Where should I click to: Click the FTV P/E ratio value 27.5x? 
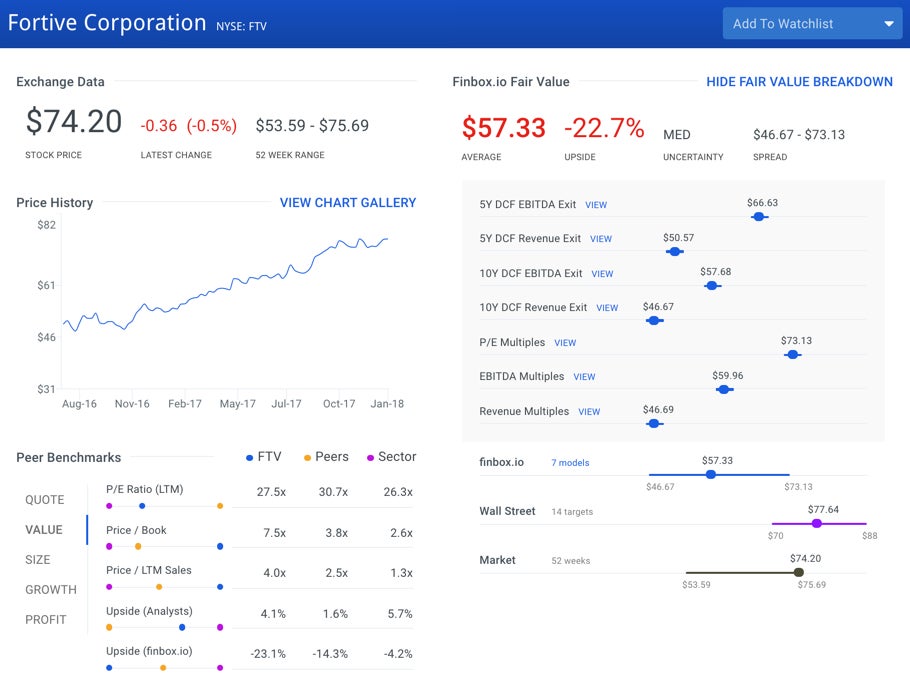click(272, 492)
